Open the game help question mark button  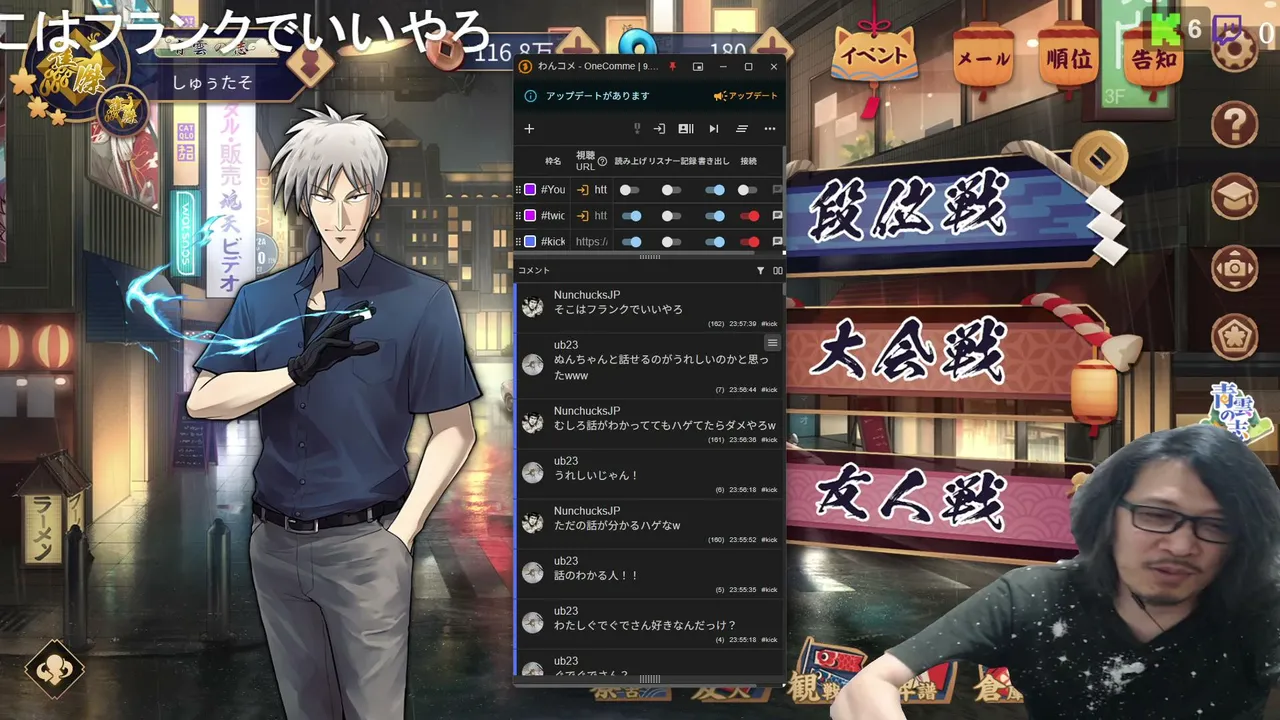click(1235, 125)
